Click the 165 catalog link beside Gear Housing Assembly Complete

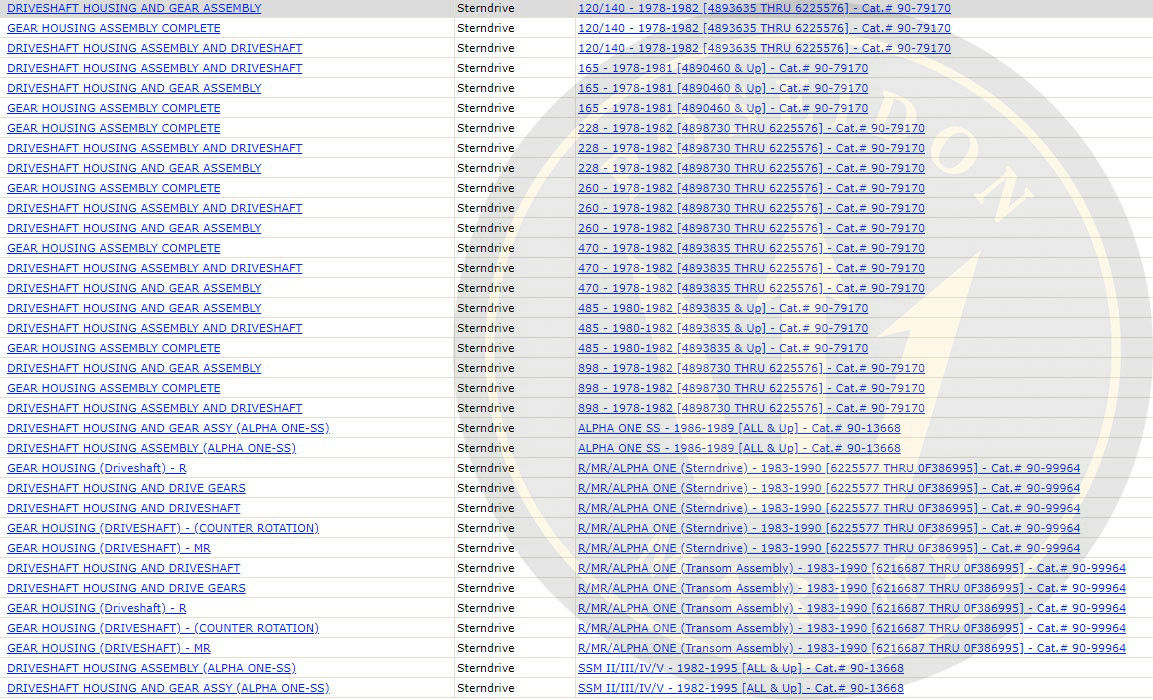[x=722, y=108]
